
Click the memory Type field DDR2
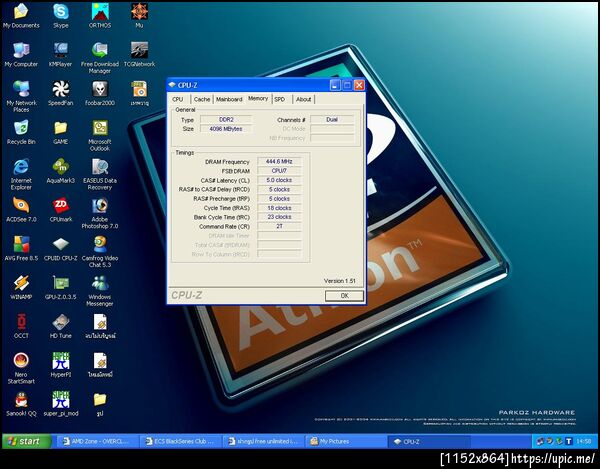point(226,119)
